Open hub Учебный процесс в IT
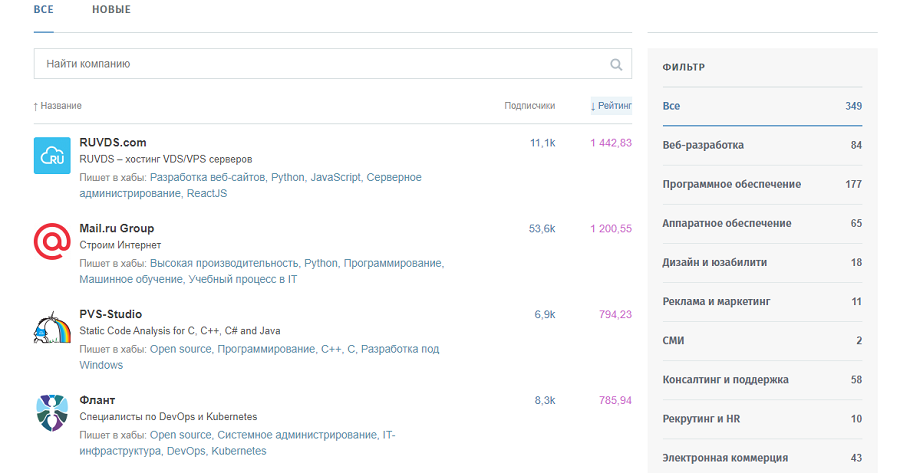This screenshot has height=473, width=900. 243,280
